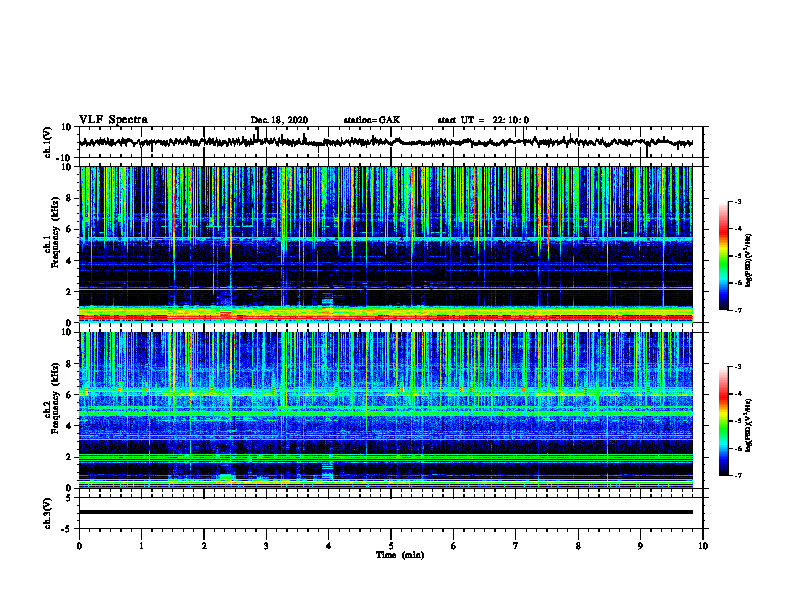Click the log(PSD) label beside the ch.1 colorbar
This screenshot has height=612, width=792.
(x=748, y=261)
